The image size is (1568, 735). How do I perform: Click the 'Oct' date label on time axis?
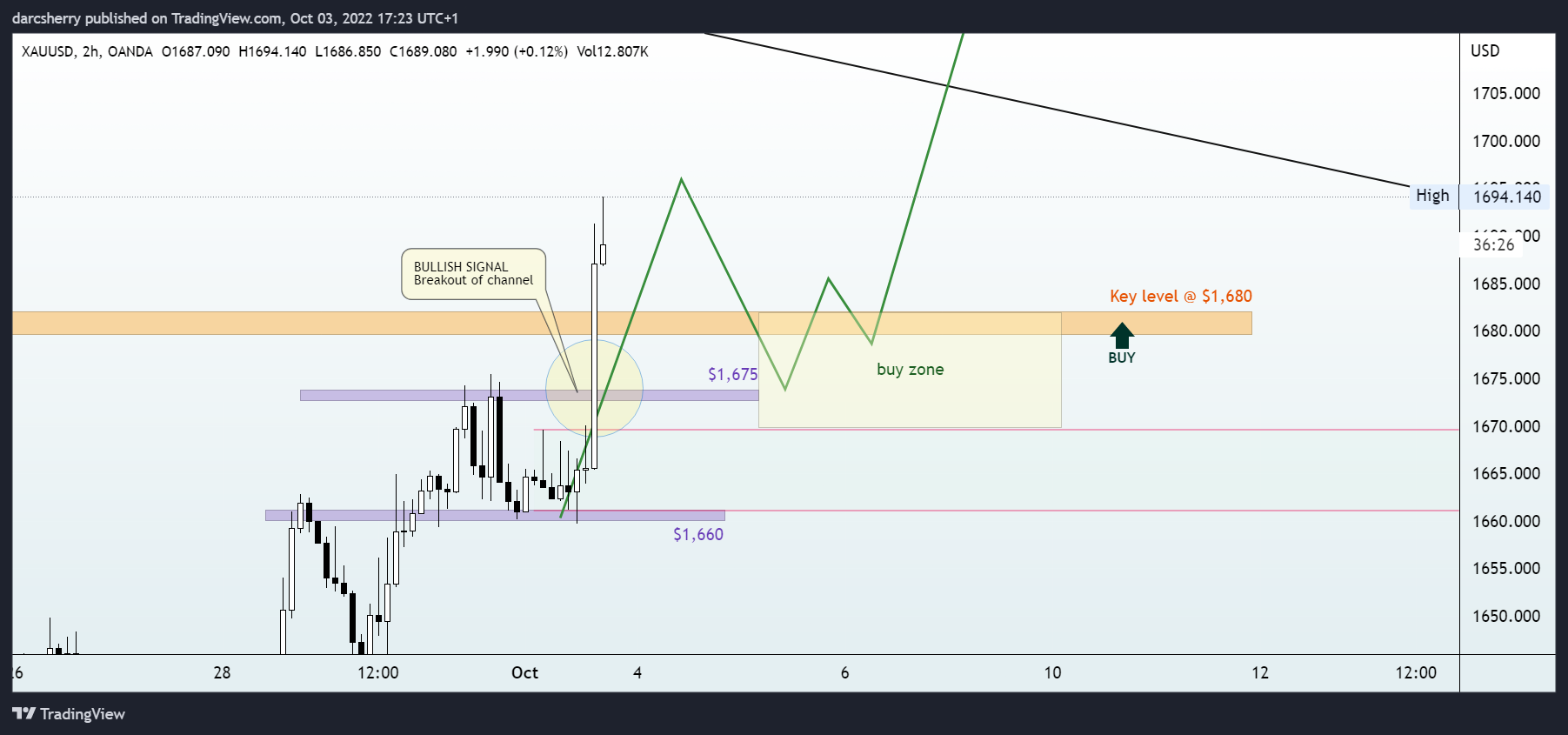pos(524,672)
